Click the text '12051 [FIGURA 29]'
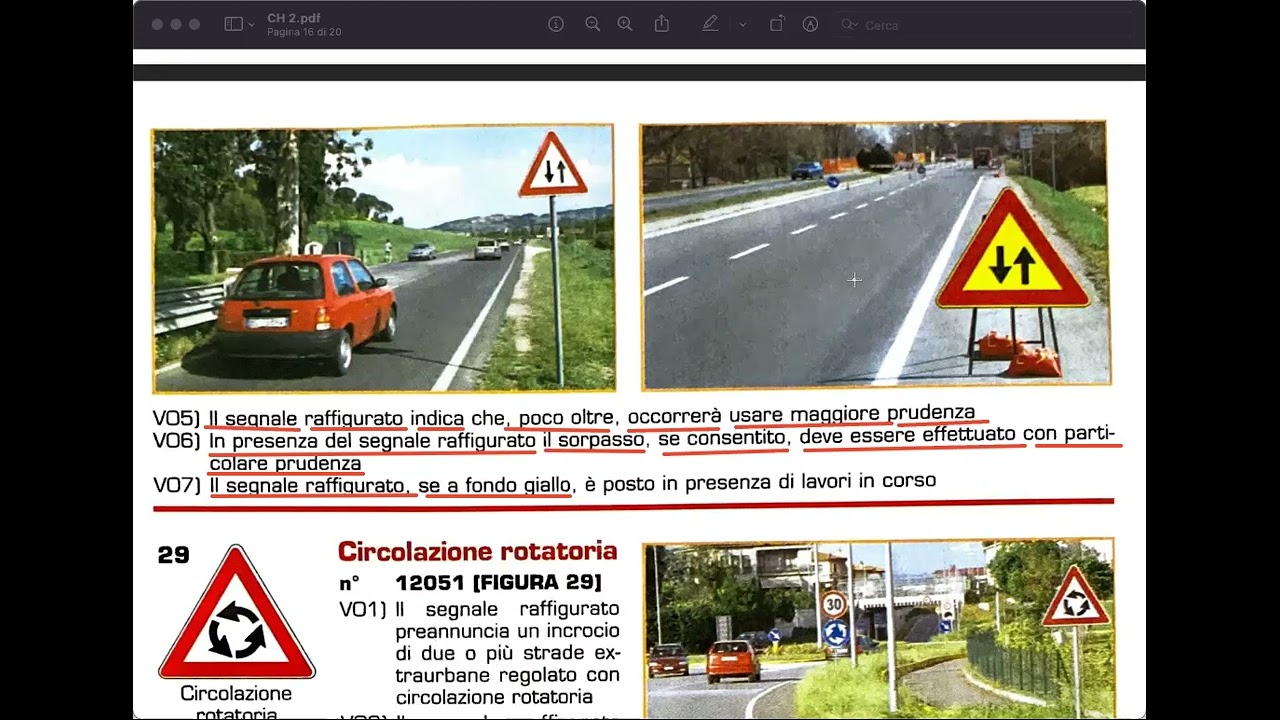 [498, 582]
